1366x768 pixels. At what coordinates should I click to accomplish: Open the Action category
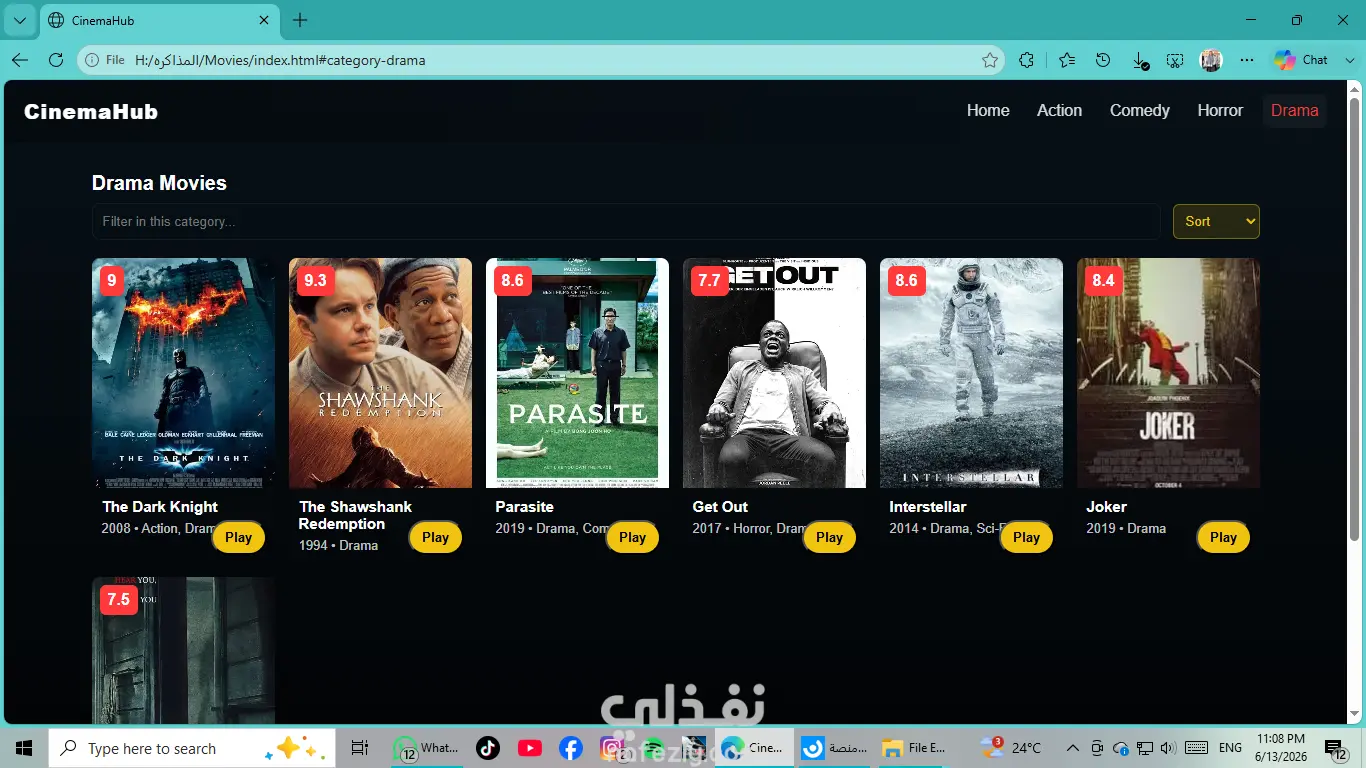click(x=1059, y=110)
